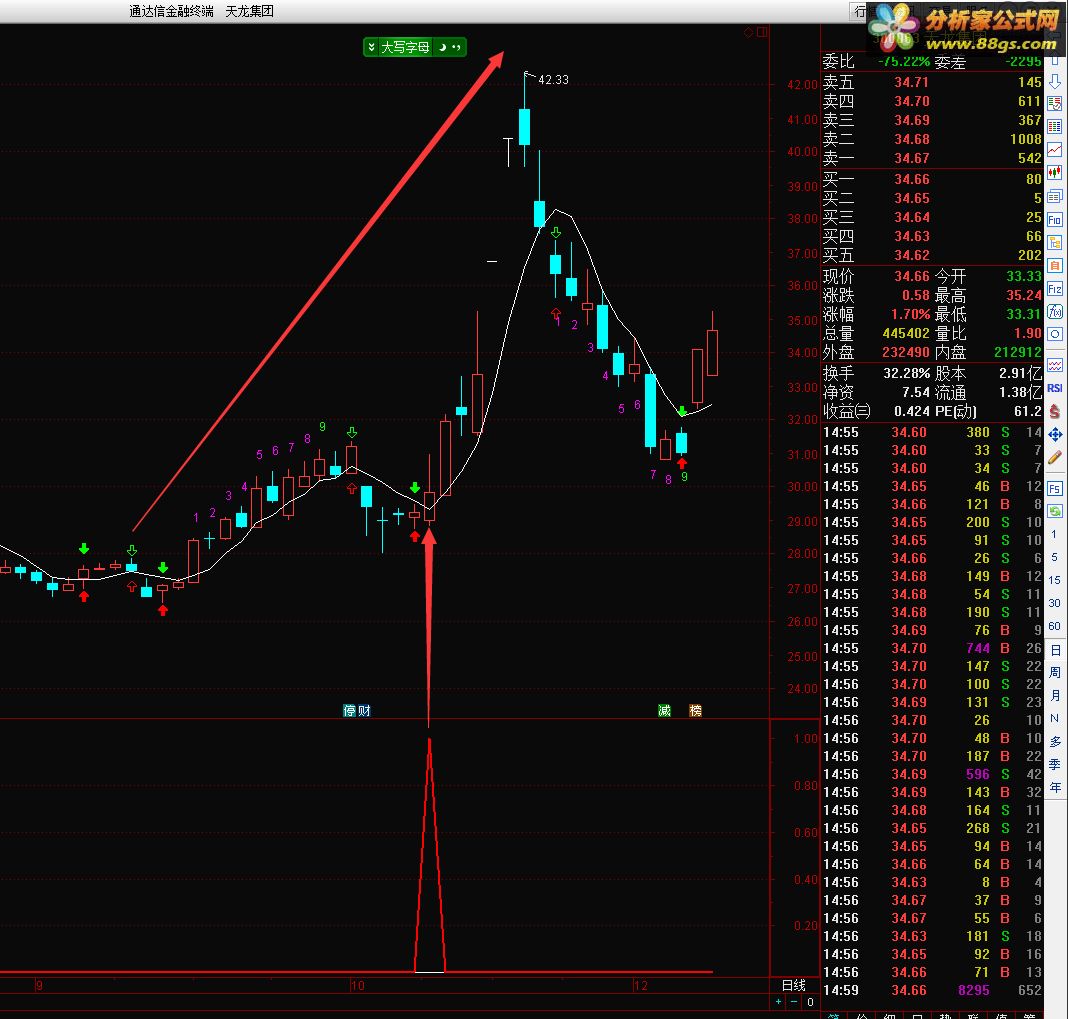Click the 最高 value 35.24

[1024, 295]
